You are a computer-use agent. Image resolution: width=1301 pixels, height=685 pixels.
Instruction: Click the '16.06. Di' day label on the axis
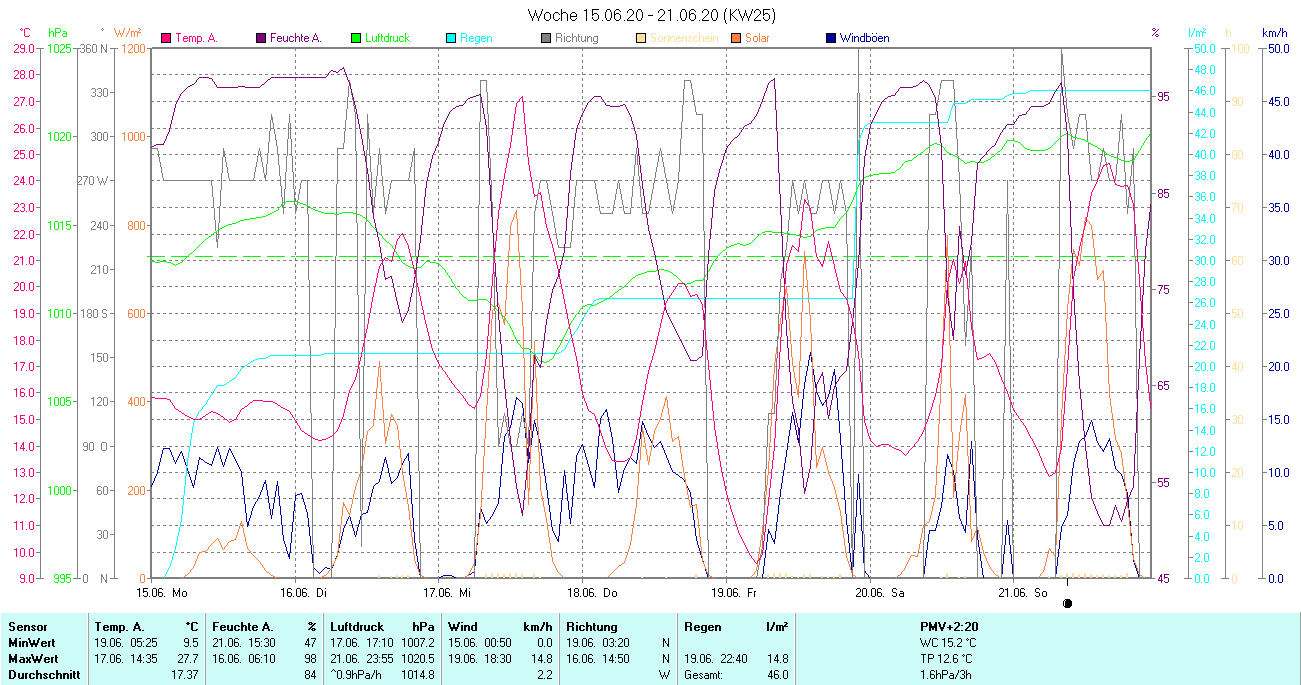click(303, 592)
